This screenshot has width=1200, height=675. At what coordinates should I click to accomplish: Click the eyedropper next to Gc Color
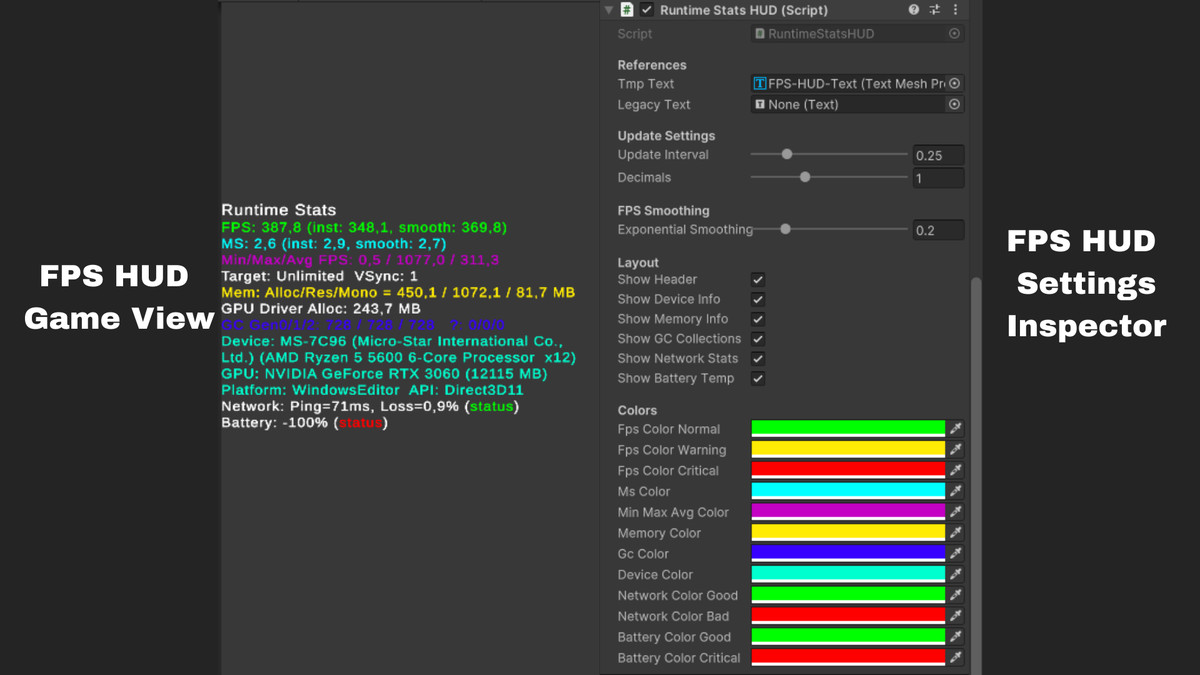coord(955,553)
